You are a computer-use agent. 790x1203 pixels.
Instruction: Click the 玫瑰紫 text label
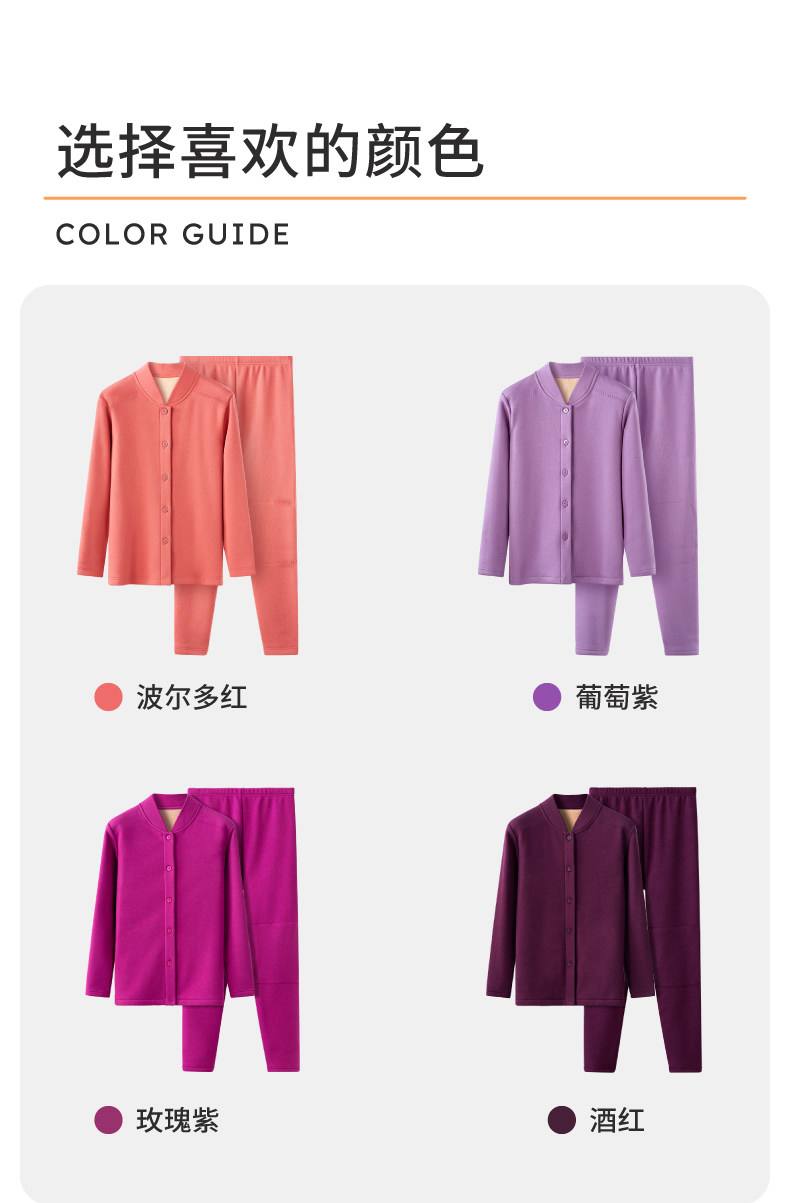click(178, 1120)
